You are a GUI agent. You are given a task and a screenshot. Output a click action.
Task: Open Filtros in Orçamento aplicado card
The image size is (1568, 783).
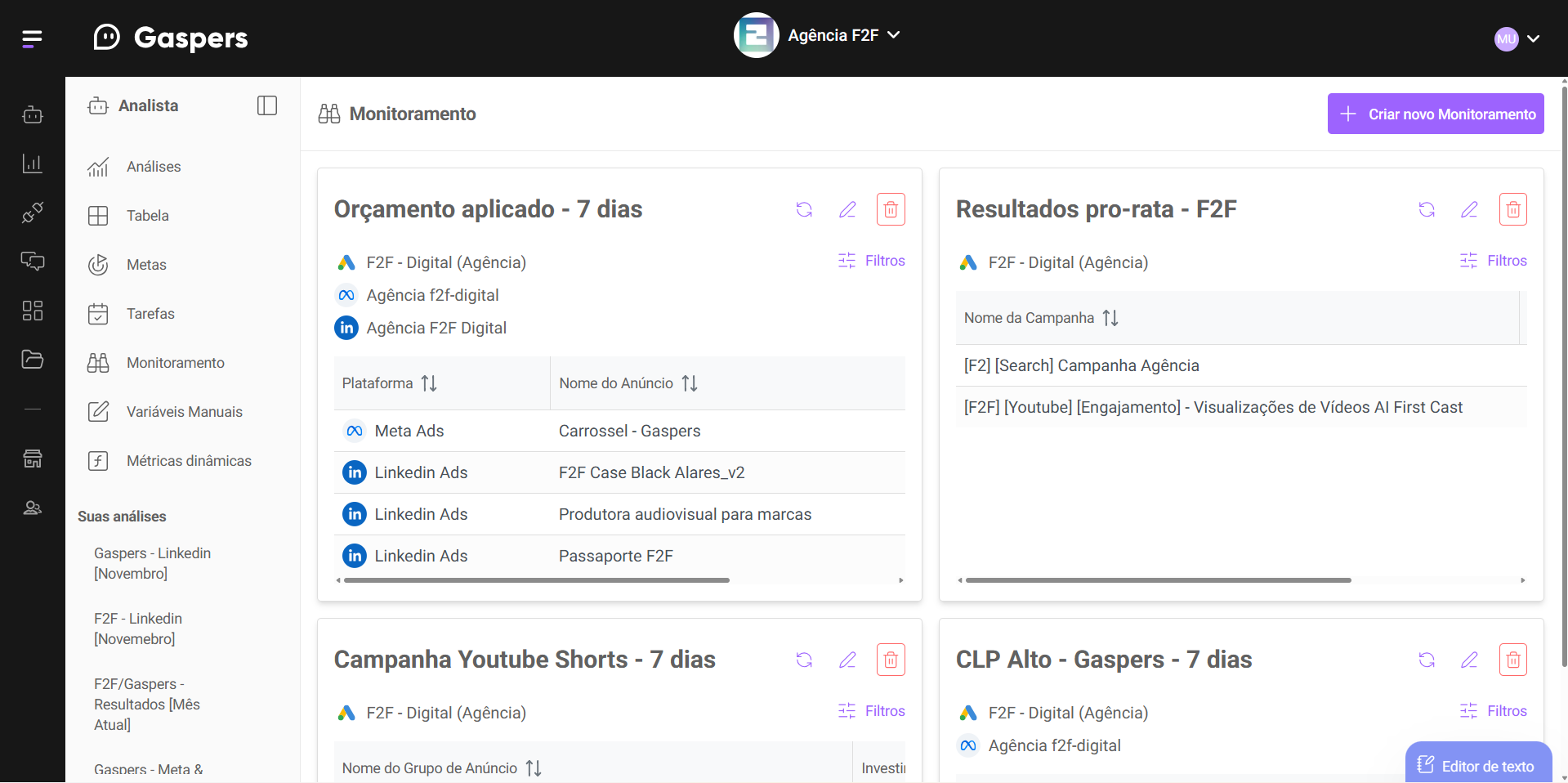pos(872,261)
